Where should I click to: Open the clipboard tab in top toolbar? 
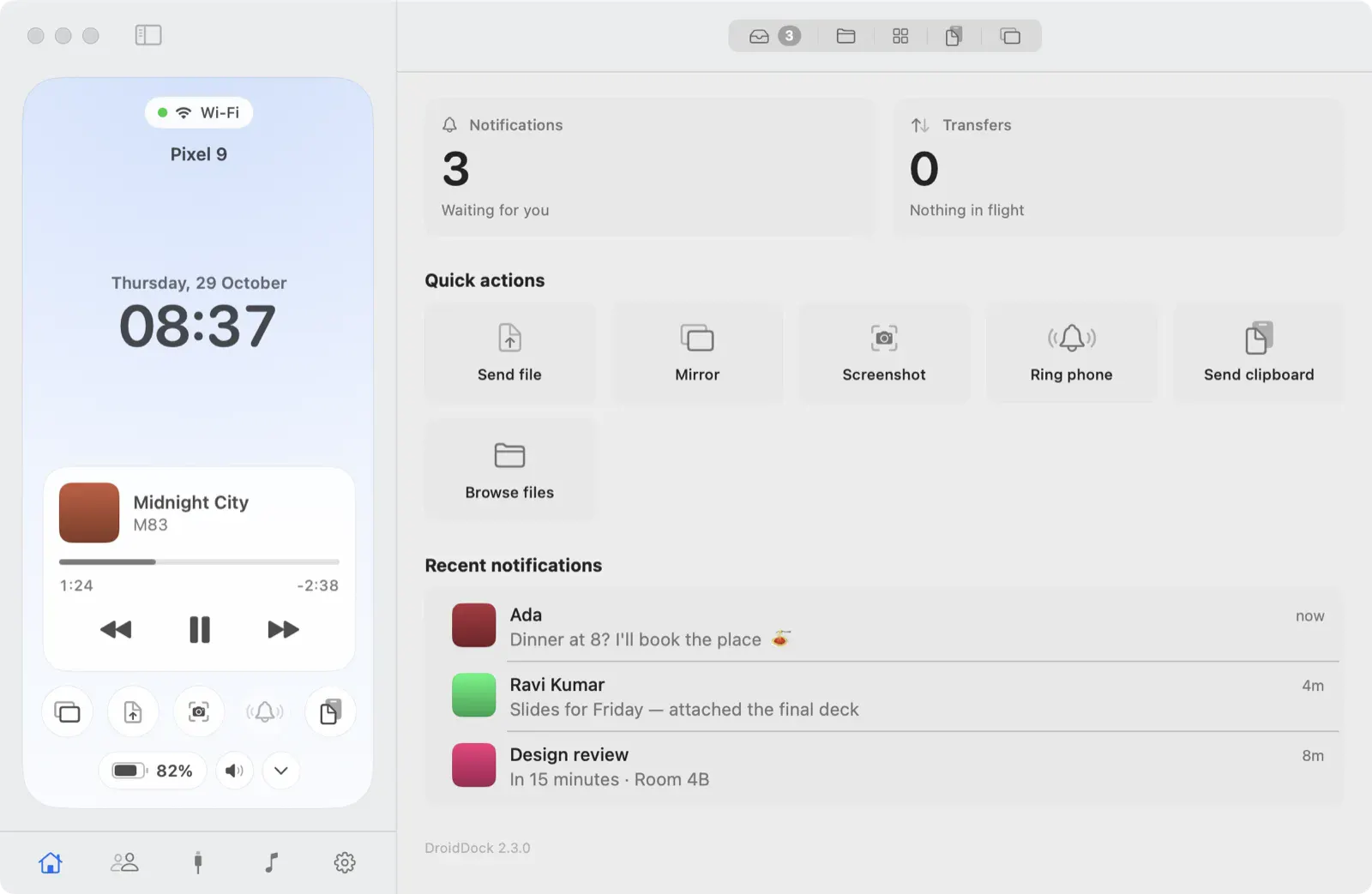click(954, 36)
